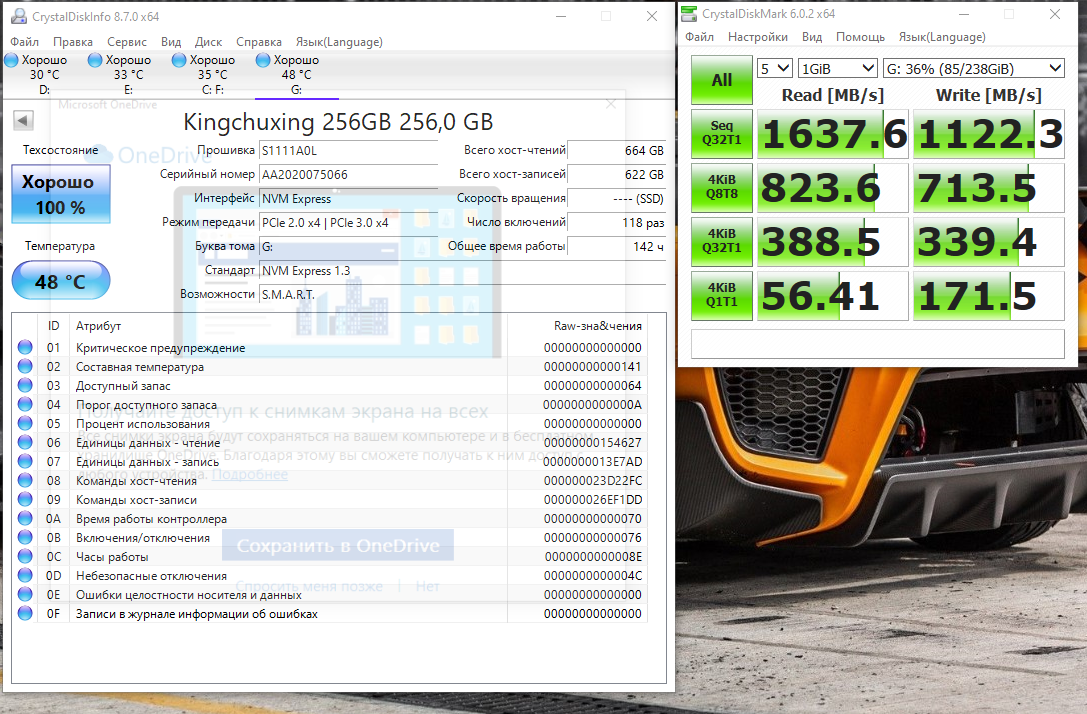Click the Прошивка field S1111A0L
The width and height of the screenshot is (1087, 714).
(x=349, y=150)
